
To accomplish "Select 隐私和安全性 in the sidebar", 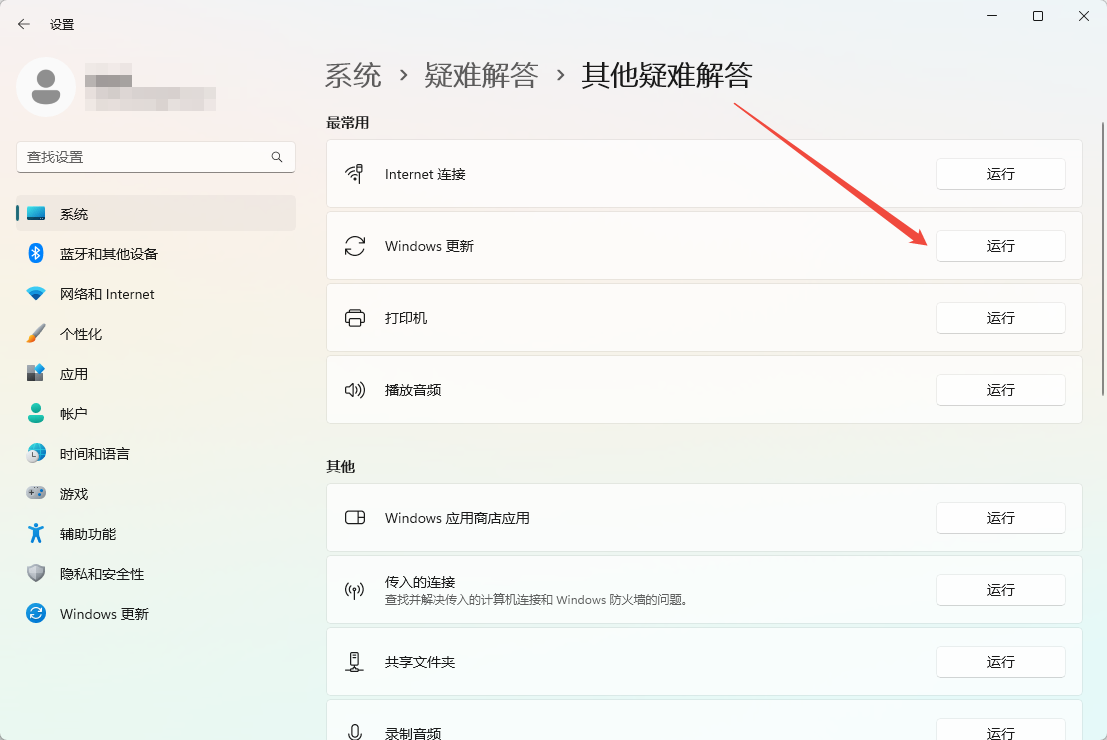I will [x=156, y=573].
